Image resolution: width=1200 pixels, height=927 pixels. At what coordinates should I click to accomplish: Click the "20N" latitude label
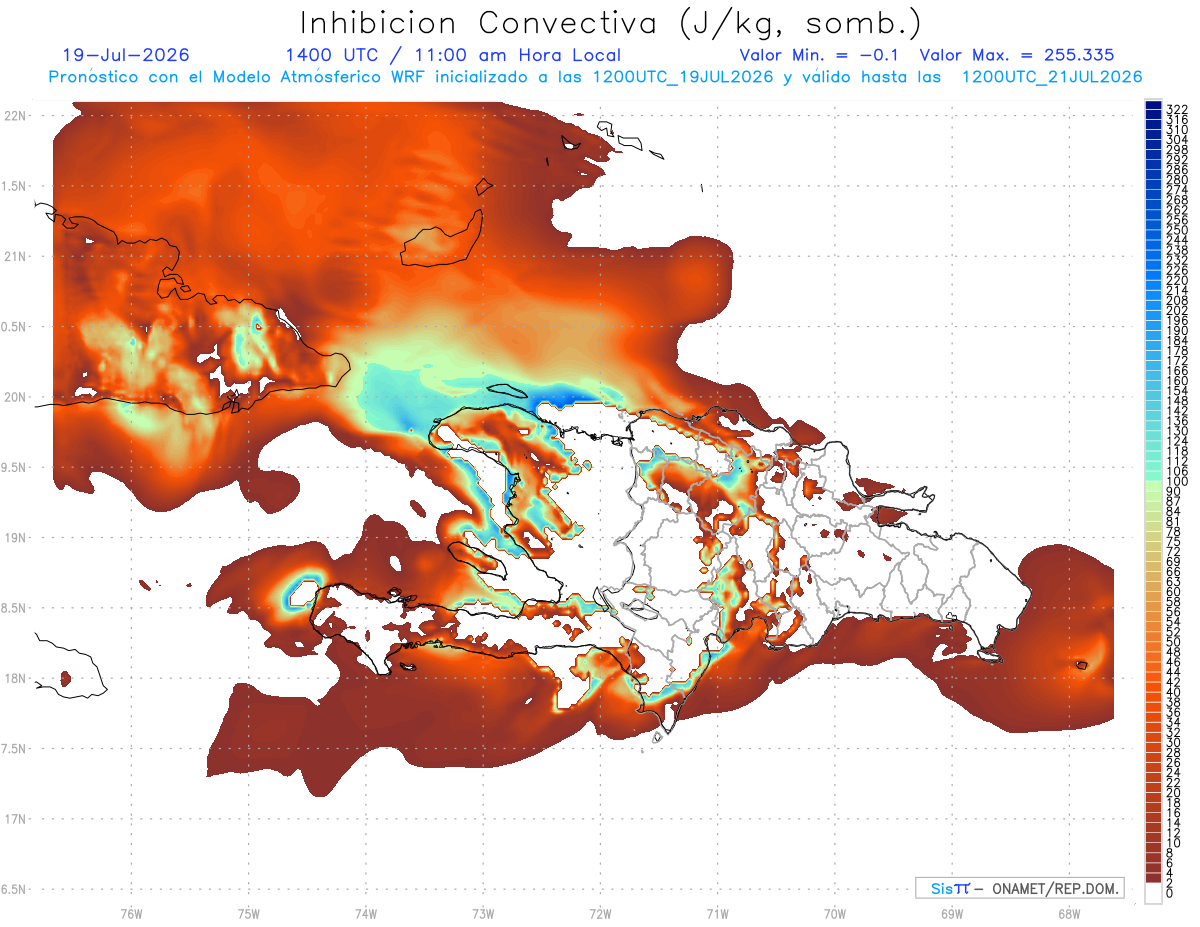(15, 397)
